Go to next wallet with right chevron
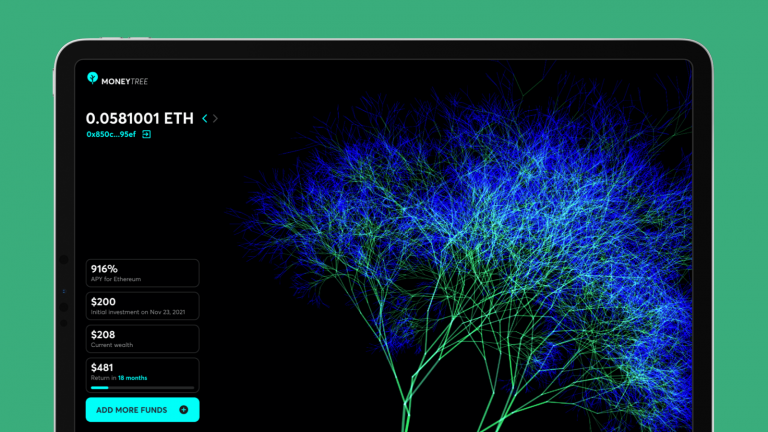Viewport: 768px width, 432px height. pyautogui.click(x=216, y=118)
